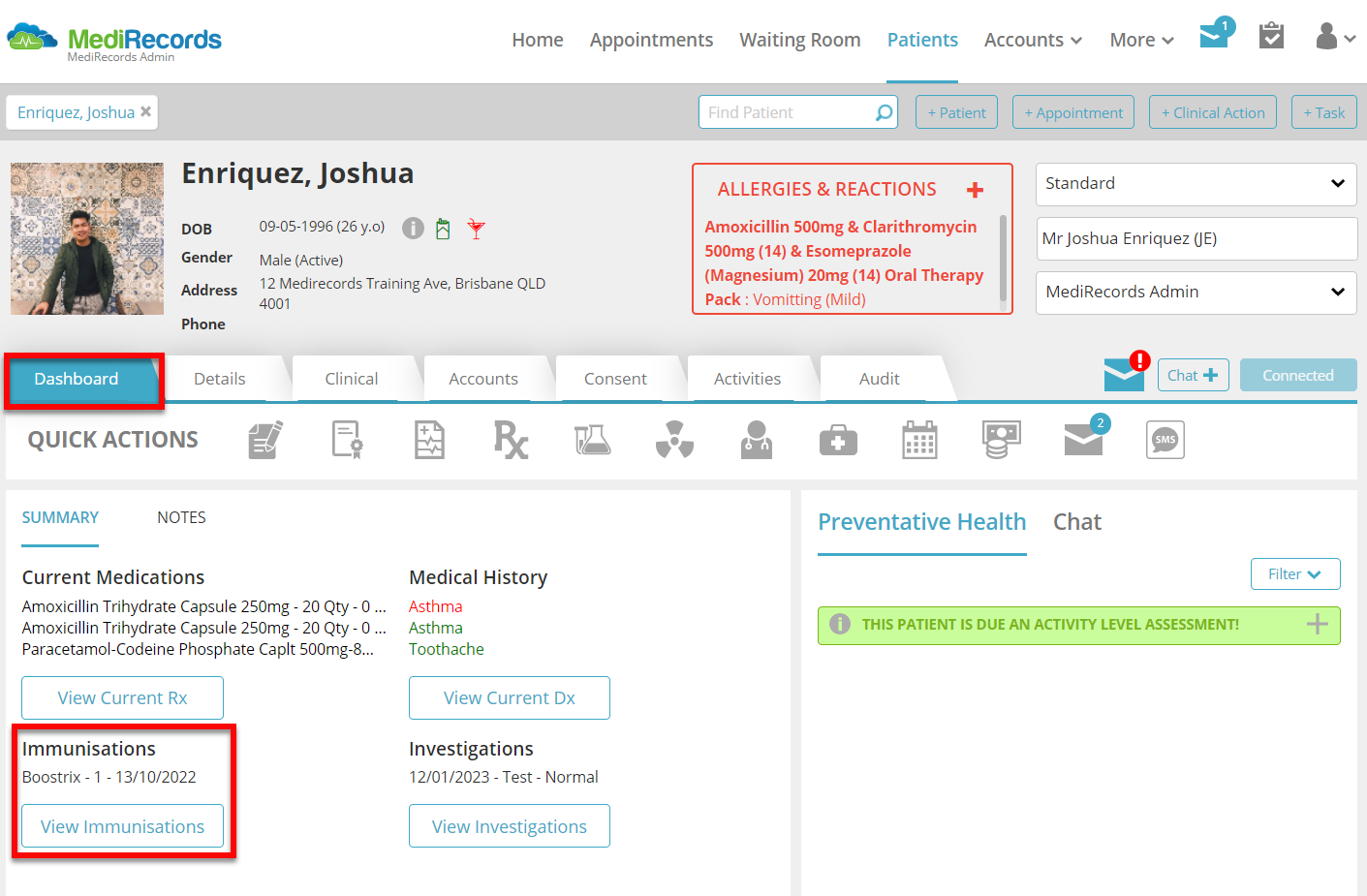Open the user profile menu icon
Screen dimensions: 1367x896
[1335, 37]
